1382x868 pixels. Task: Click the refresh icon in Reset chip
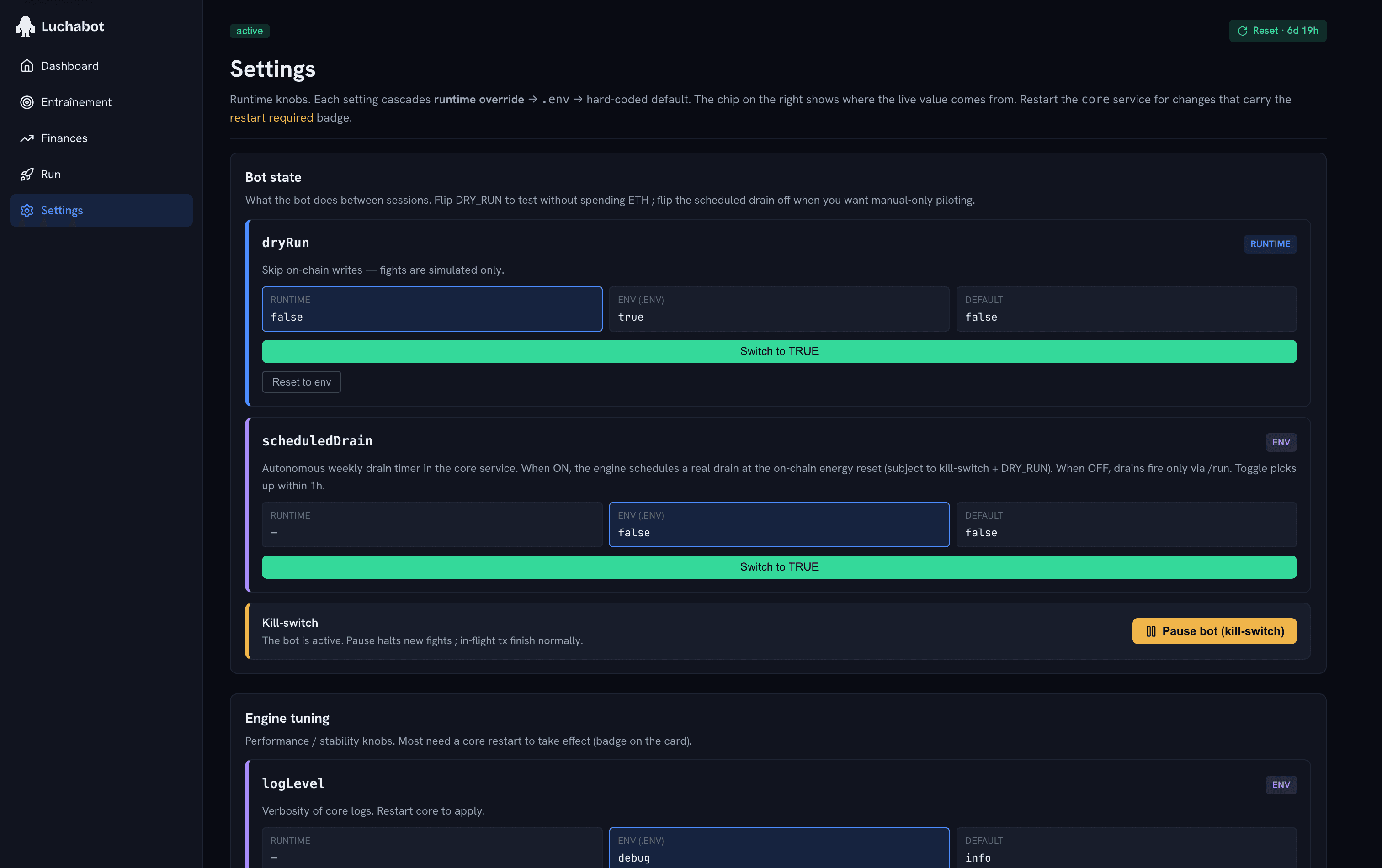click(x=1243, y=31)
